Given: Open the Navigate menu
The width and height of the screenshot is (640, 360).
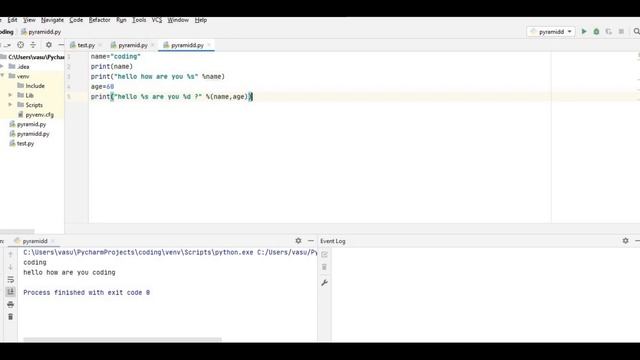Looking at the screenshot, I should 52,20.
